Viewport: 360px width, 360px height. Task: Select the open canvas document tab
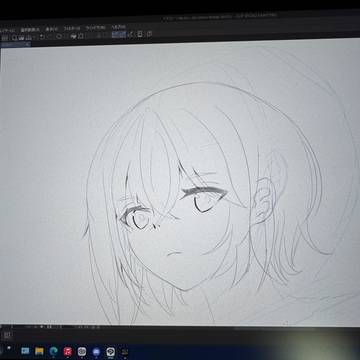pyautogui.click(x=15, y=44)
